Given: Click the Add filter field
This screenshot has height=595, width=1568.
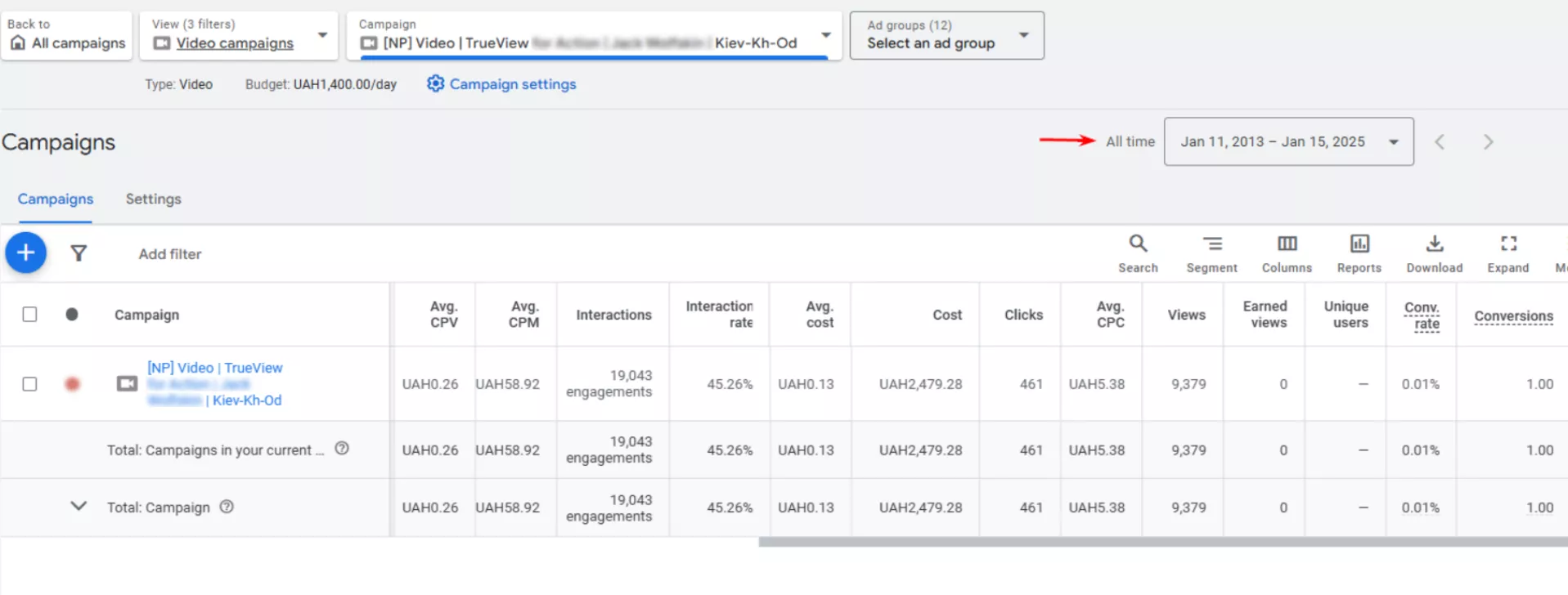Looking at the screenshot, I should (x=170, y=254).
